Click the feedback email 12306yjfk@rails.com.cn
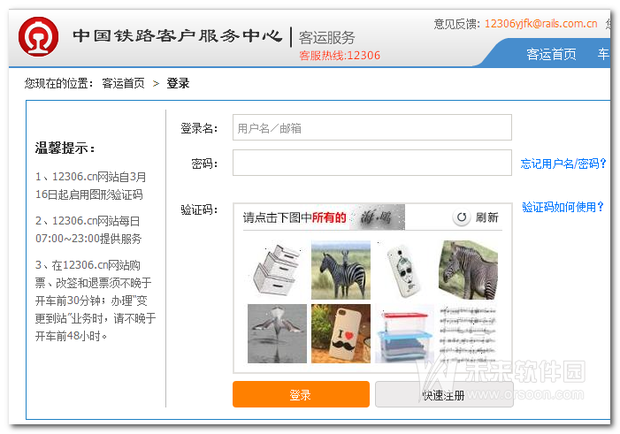This screenshot has height=434, width=620. pos(541,24)
